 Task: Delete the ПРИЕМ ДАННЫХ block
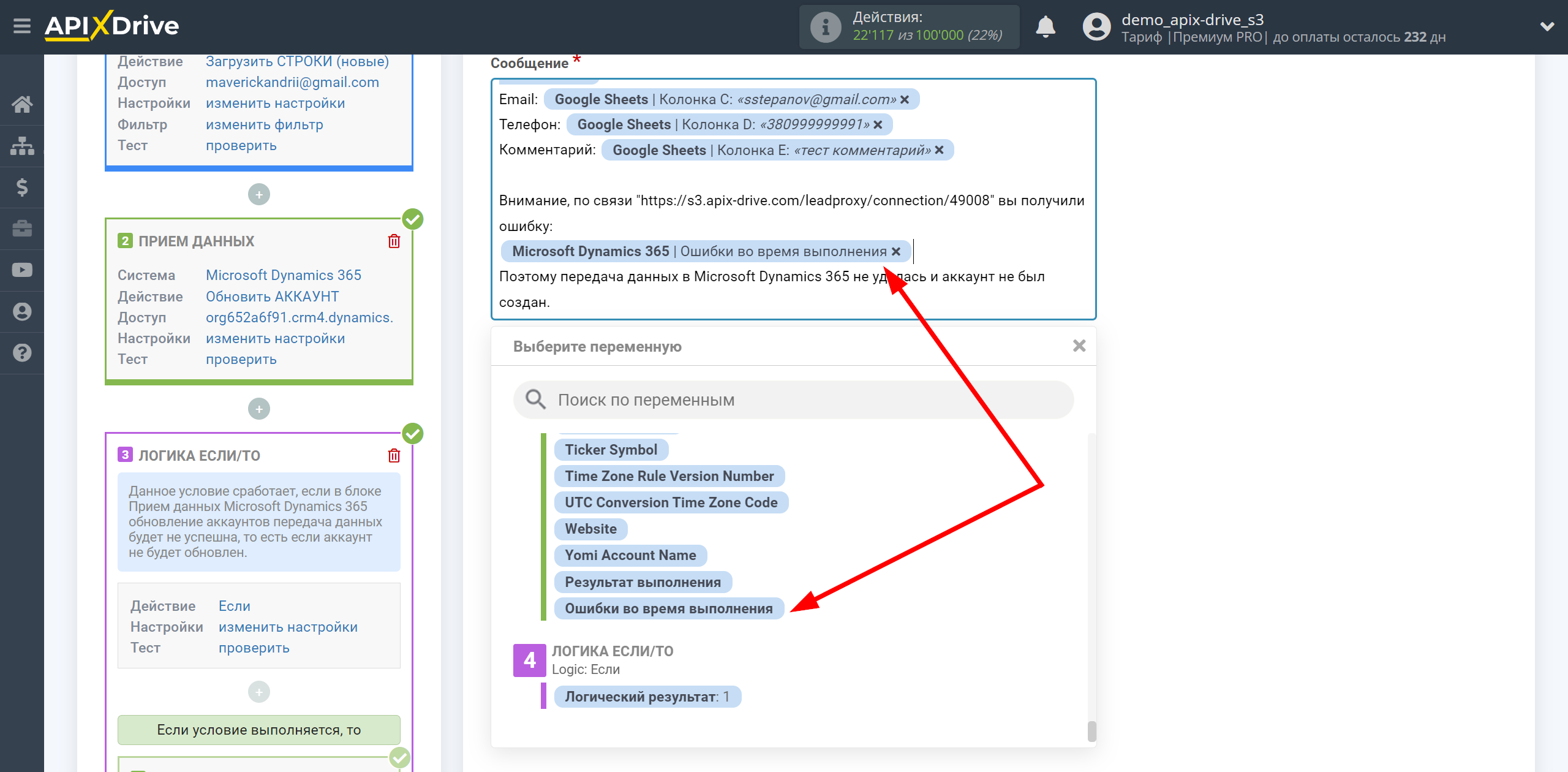394,241
